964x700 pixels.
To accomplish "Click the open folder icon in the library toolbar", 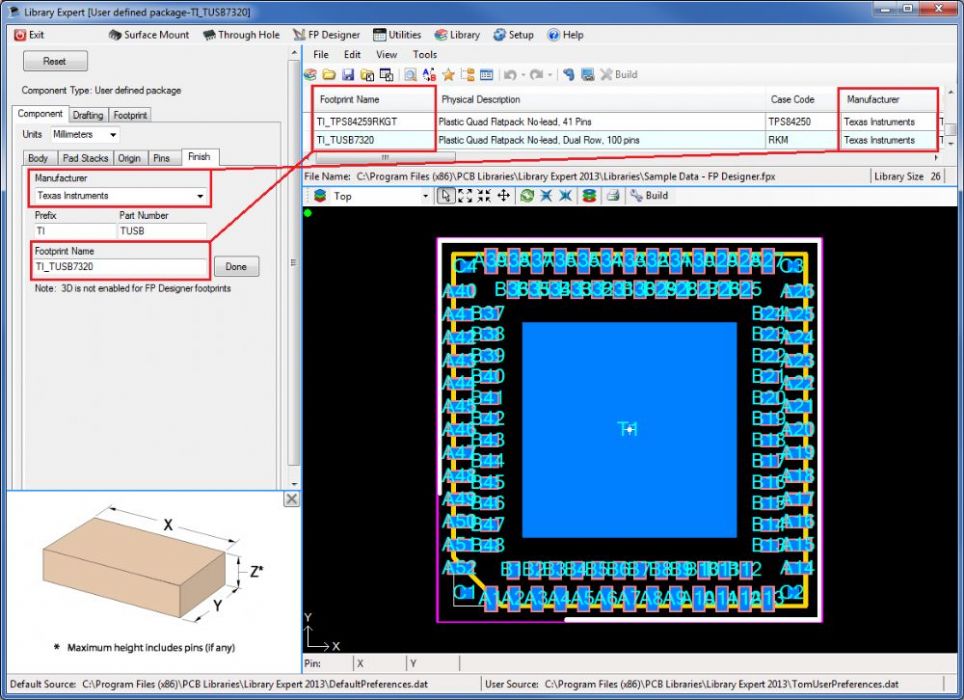I will (329, 75).
